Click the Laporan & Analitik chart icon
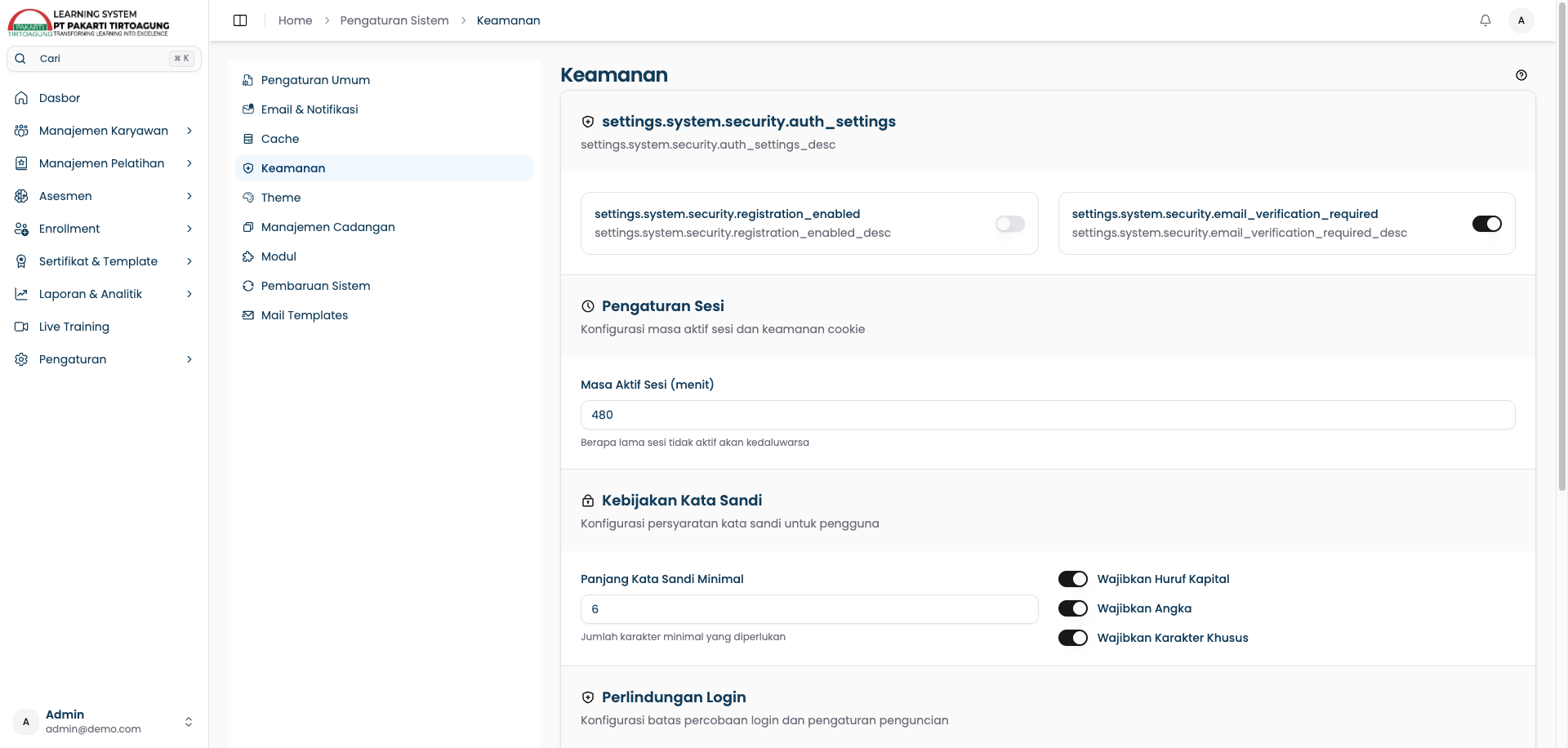Image resolution: width=1568 pixels, height=748 pixels. click(x=22, y=294)
